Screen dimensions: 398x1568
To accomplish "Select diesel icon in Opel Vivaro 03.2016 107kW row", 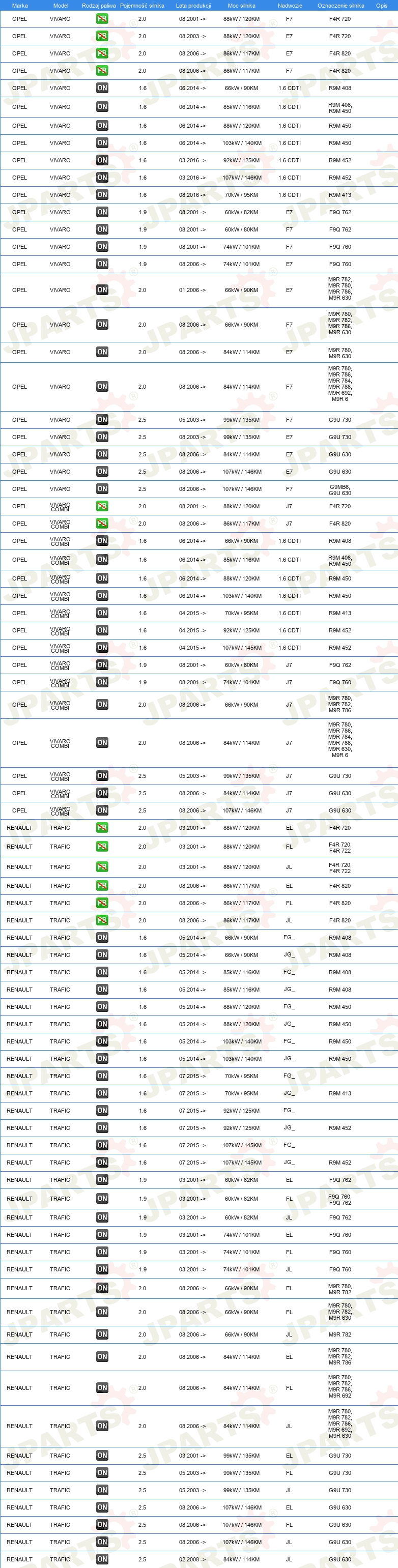I will coord(102,178).
